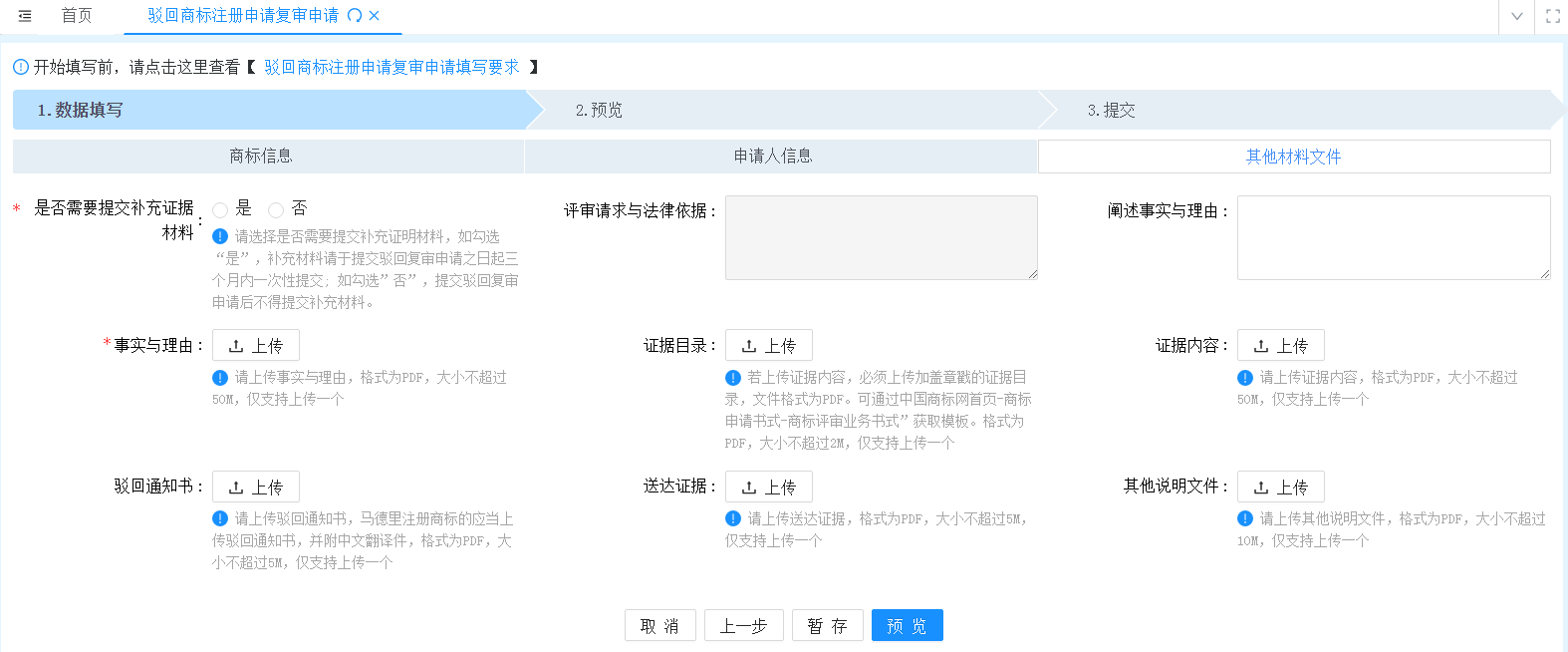
Task: Go to step 2 预览 in progress bar
Action: [599, 111]
